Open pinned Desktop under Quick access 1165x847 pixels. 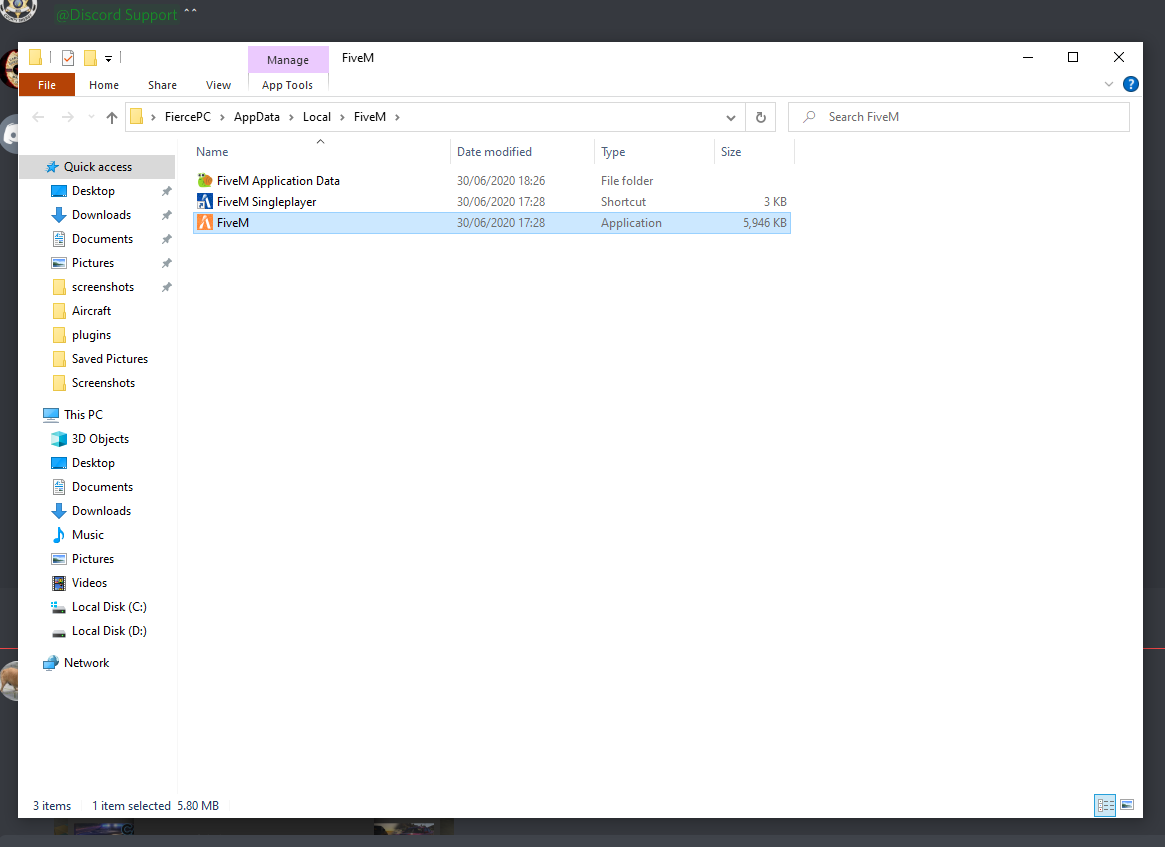coord(93,191)
